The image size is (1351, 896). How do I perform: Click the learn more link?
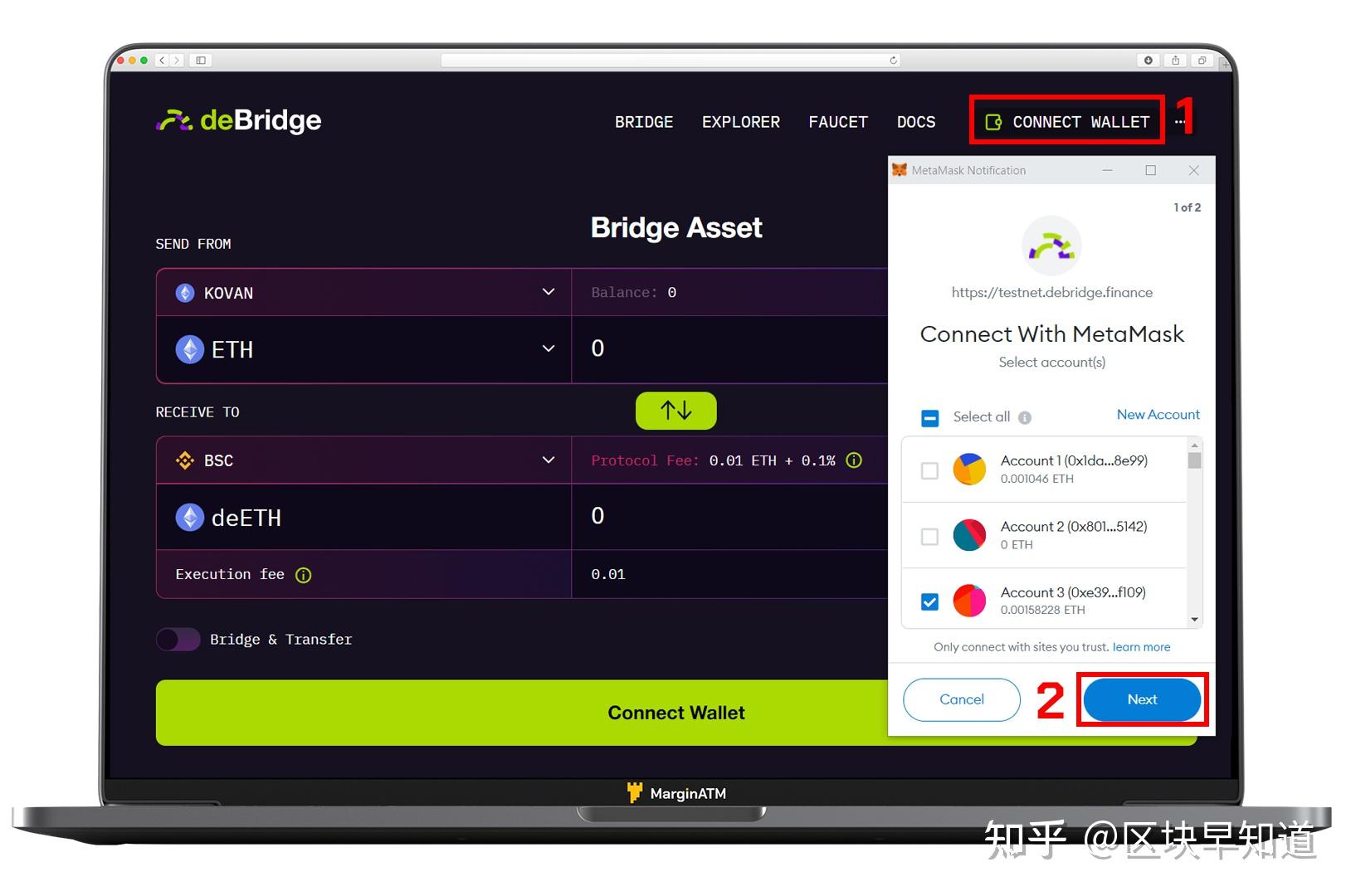[x=1141, y=647]
